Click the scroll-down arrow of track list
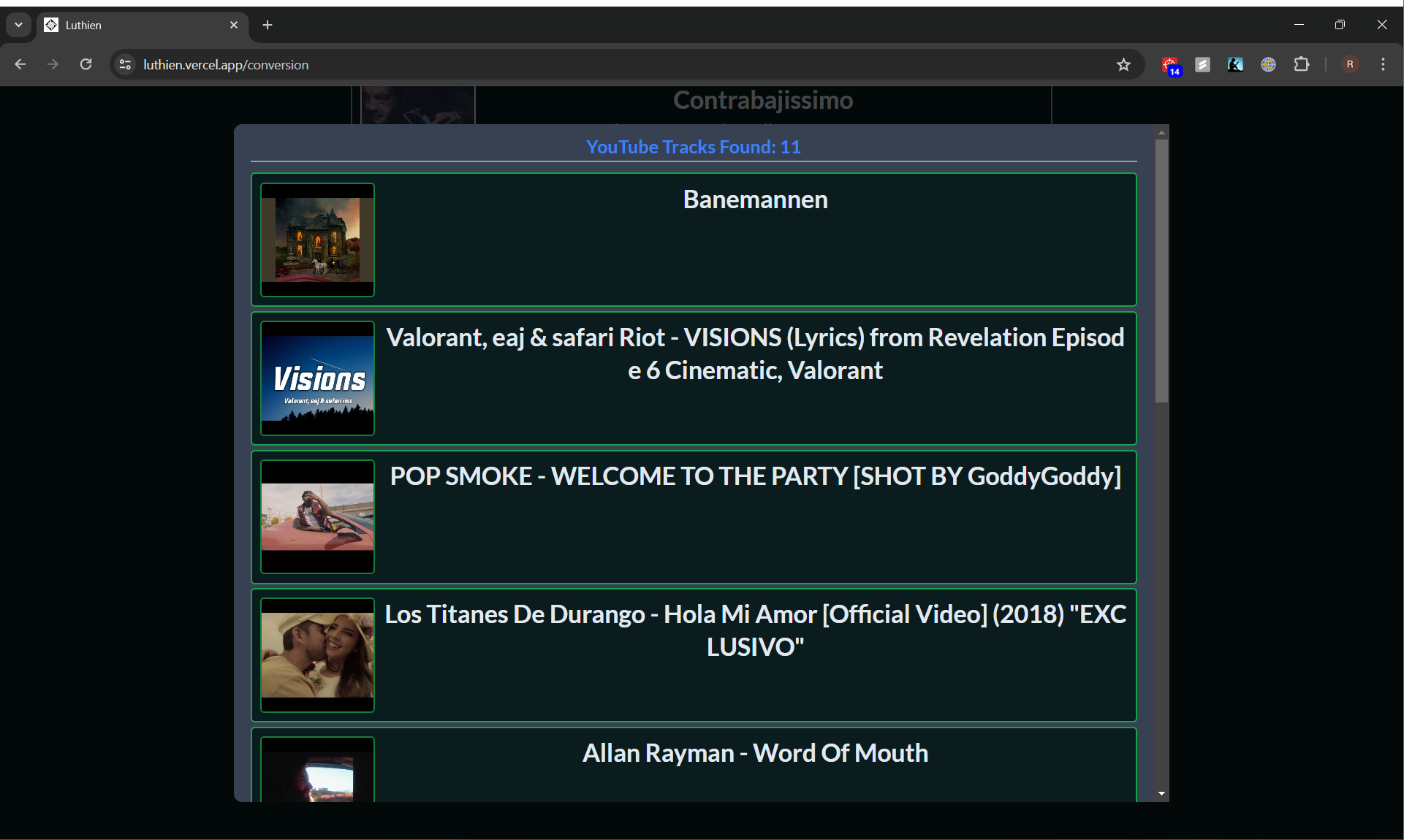Viewport: 1404px width, 840px height. click(1161, 794)
